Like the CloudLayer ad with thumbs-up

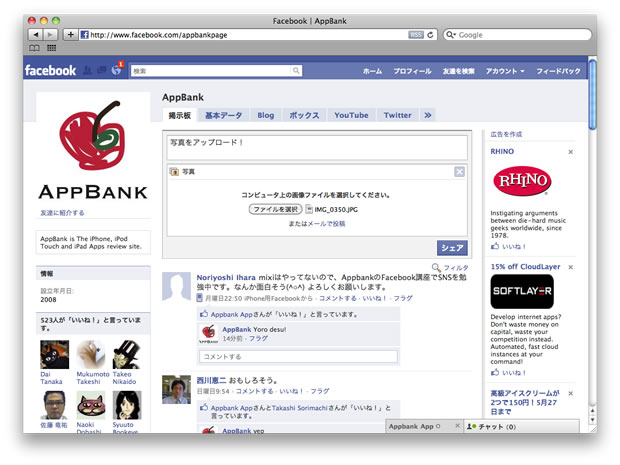495,372
